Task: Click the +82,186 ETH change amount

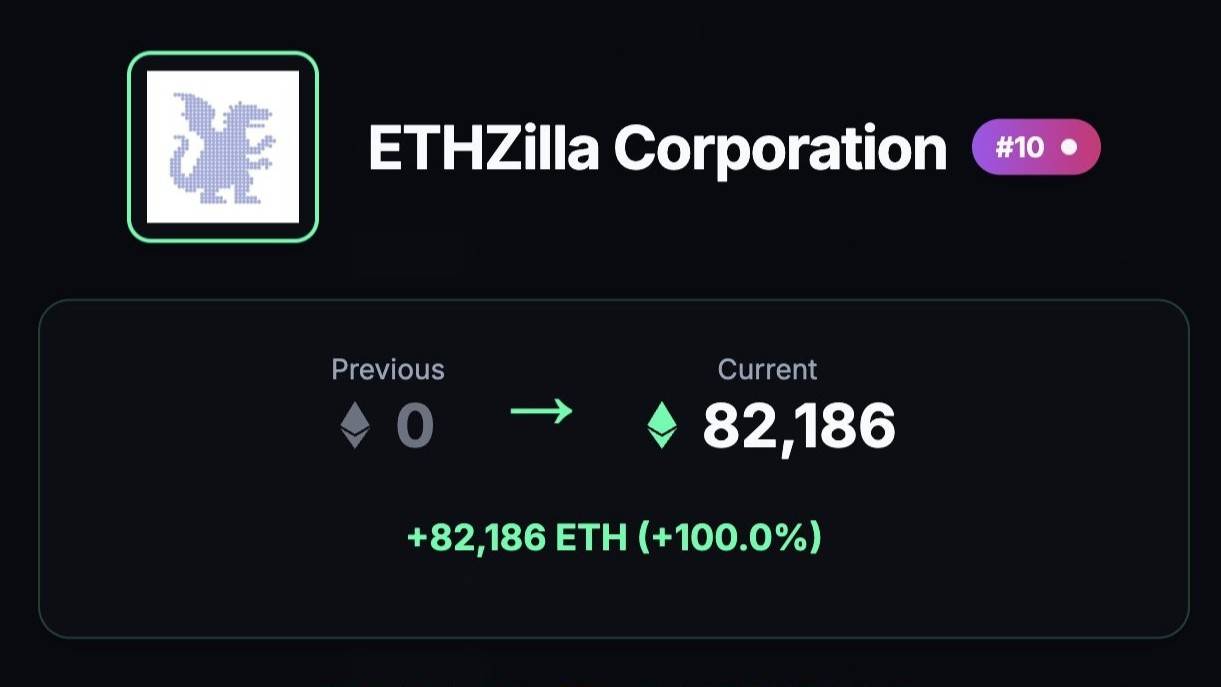Action: tap(515, 538)
